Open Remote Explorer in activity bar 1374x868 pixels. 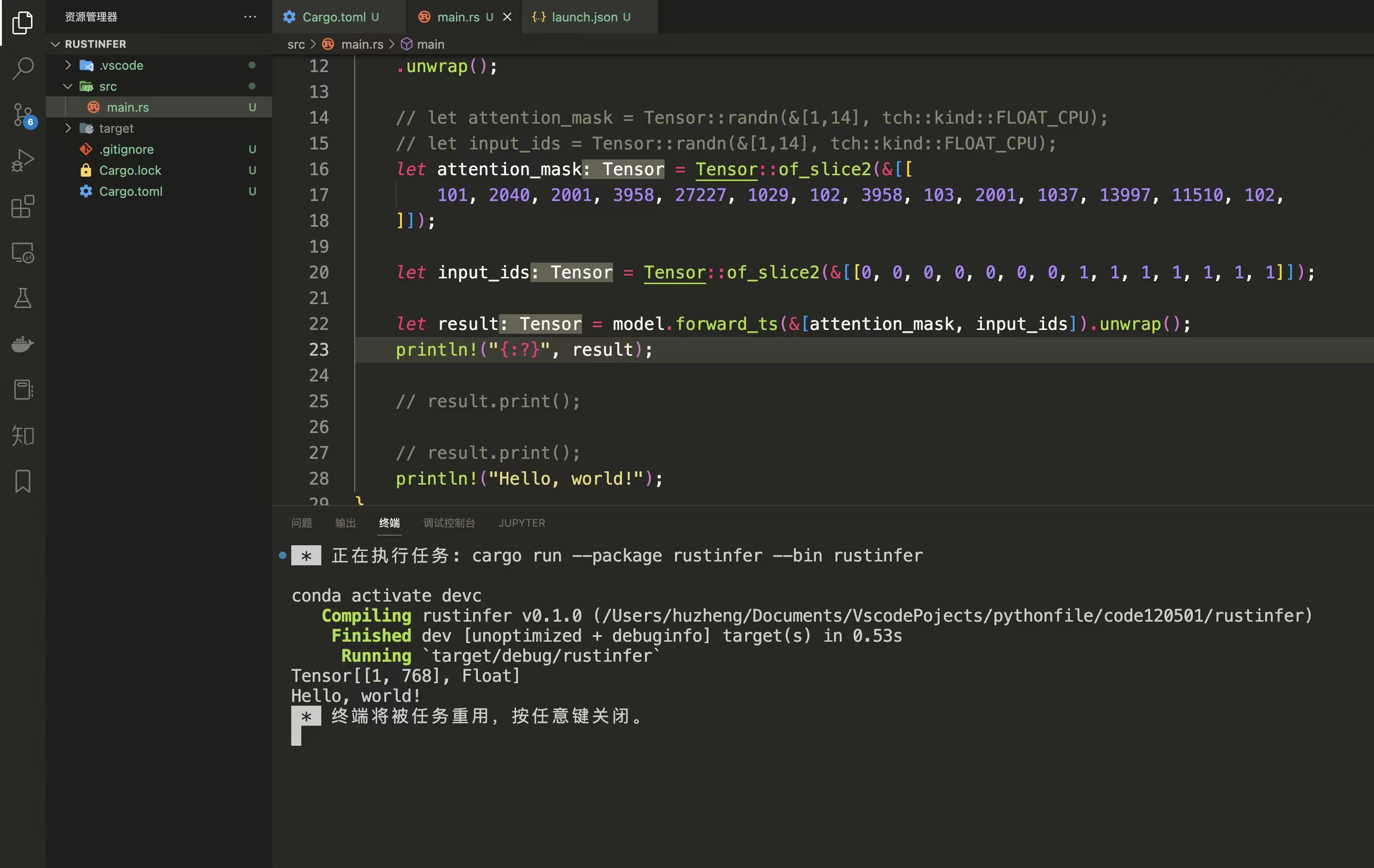point(23,252)
